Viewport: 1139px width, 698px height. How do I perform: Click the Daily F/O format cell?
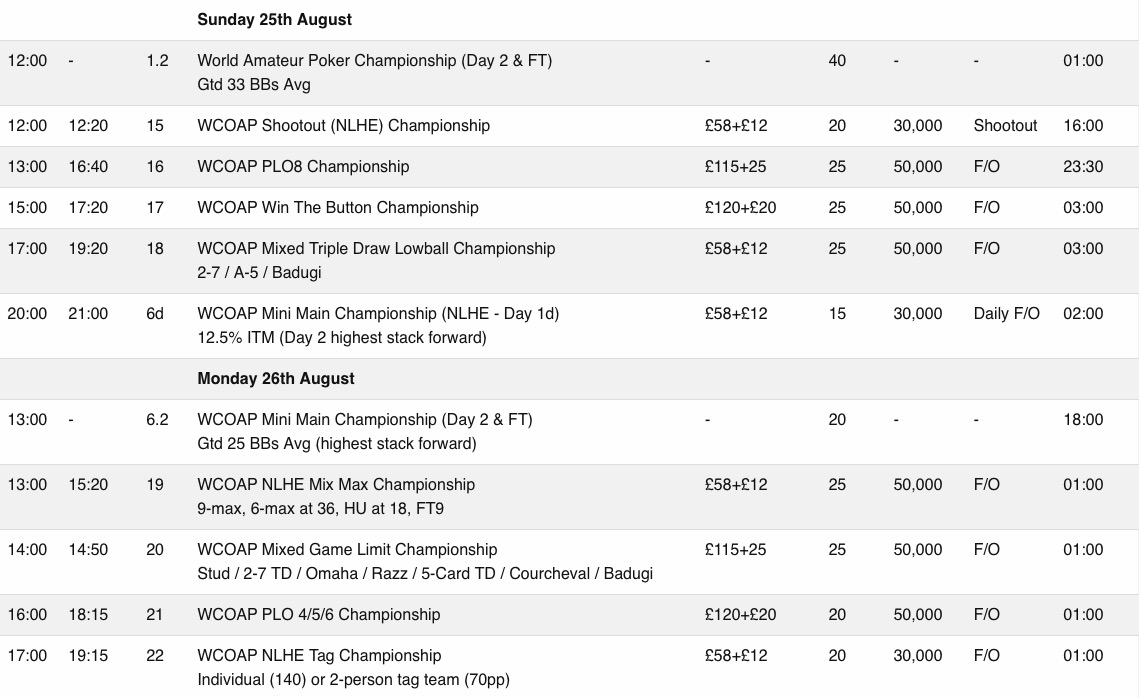[x=1007, y=314]
